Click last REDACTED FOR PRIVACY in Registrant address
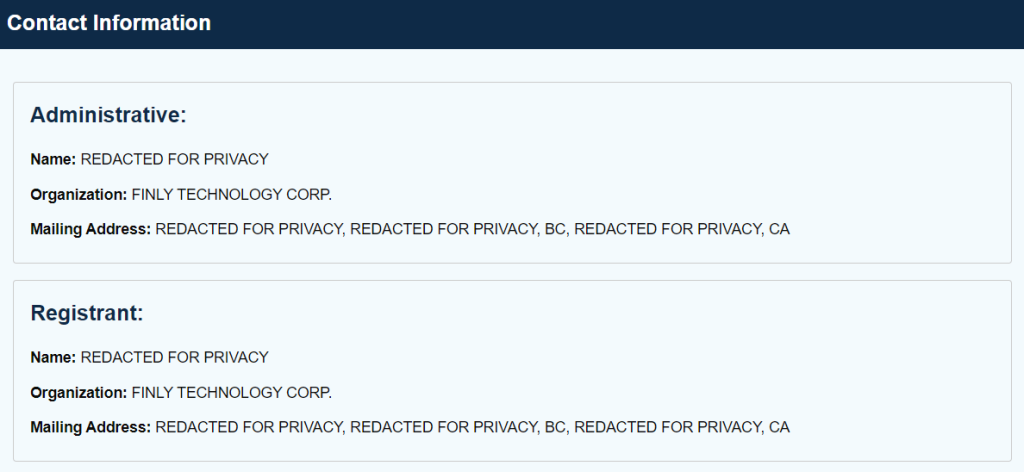The width and height of the screenshot is (1024, 472). [x=667, y=427]
